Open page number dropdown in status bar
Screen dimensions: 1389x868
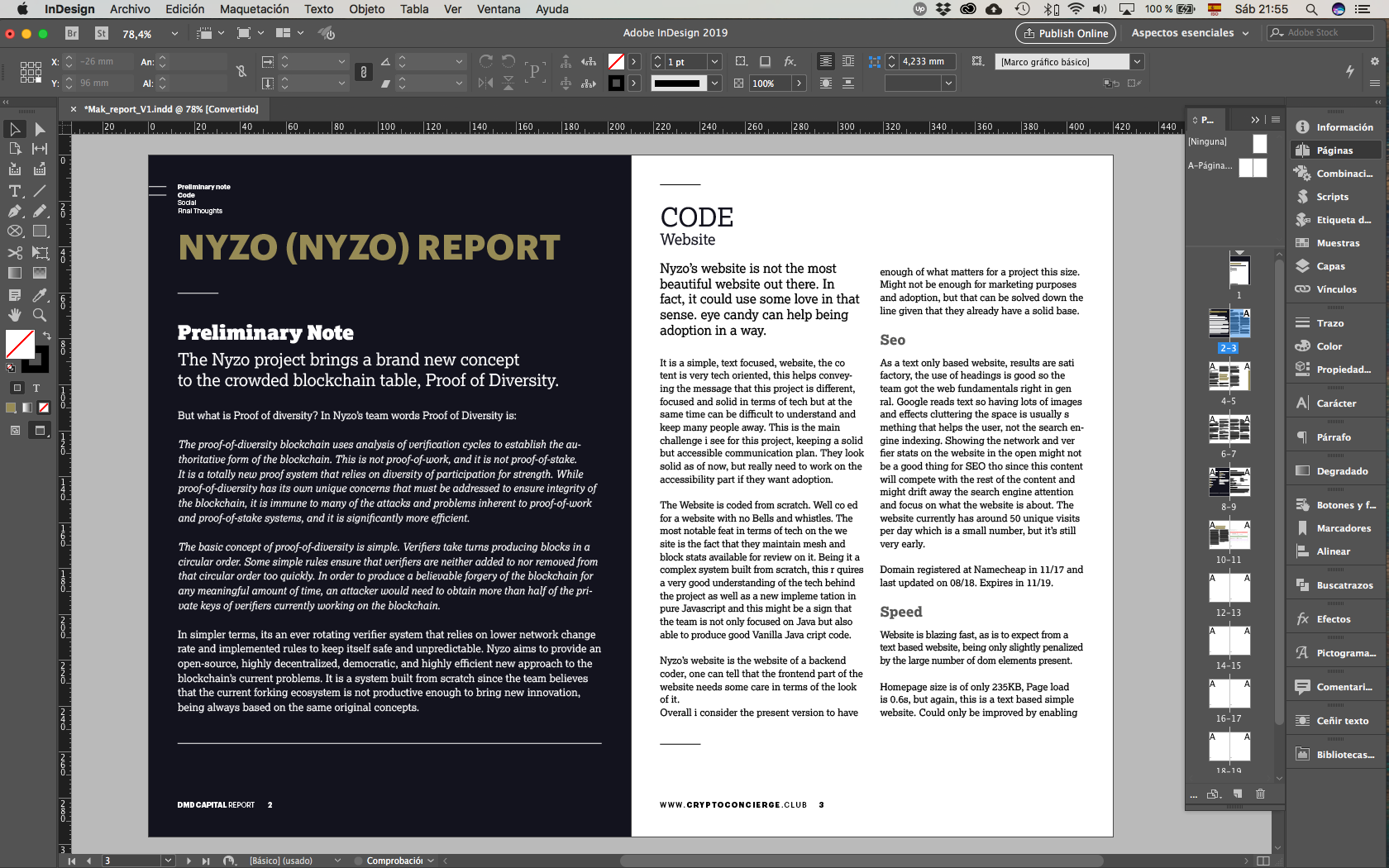pyautogui.click(x=168, y=861)
